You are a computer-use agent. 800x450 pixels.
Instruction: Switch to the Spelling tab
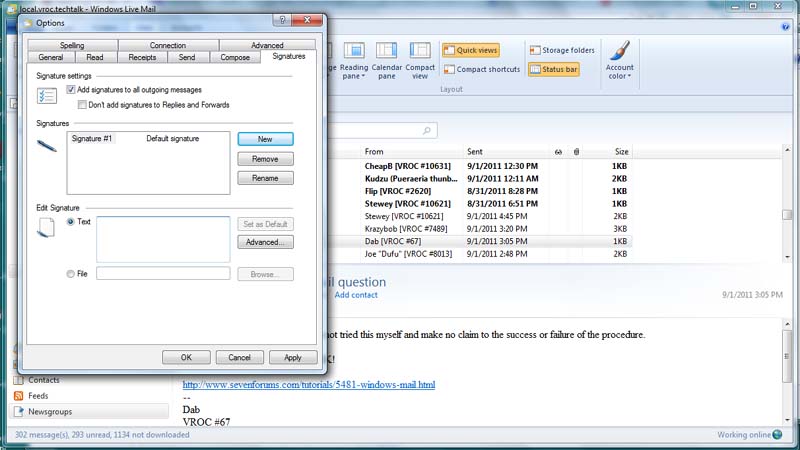(72, 45)
